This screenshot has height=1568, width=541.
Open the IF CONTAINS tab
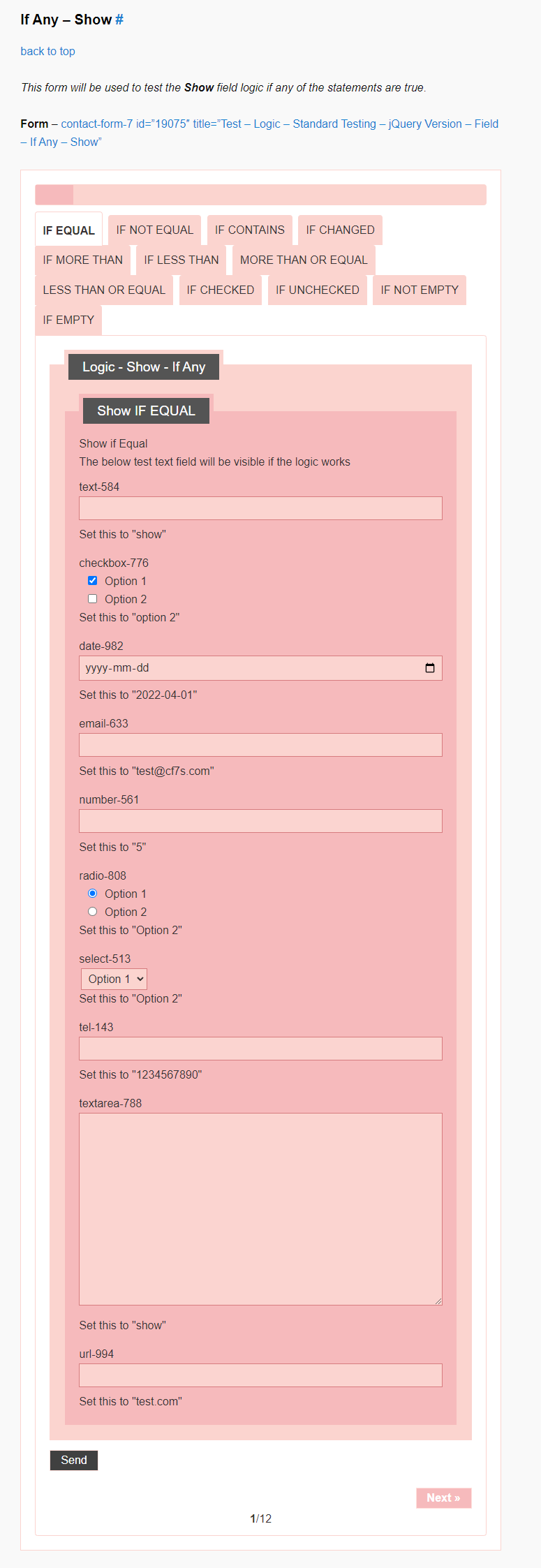click(249, 230)
